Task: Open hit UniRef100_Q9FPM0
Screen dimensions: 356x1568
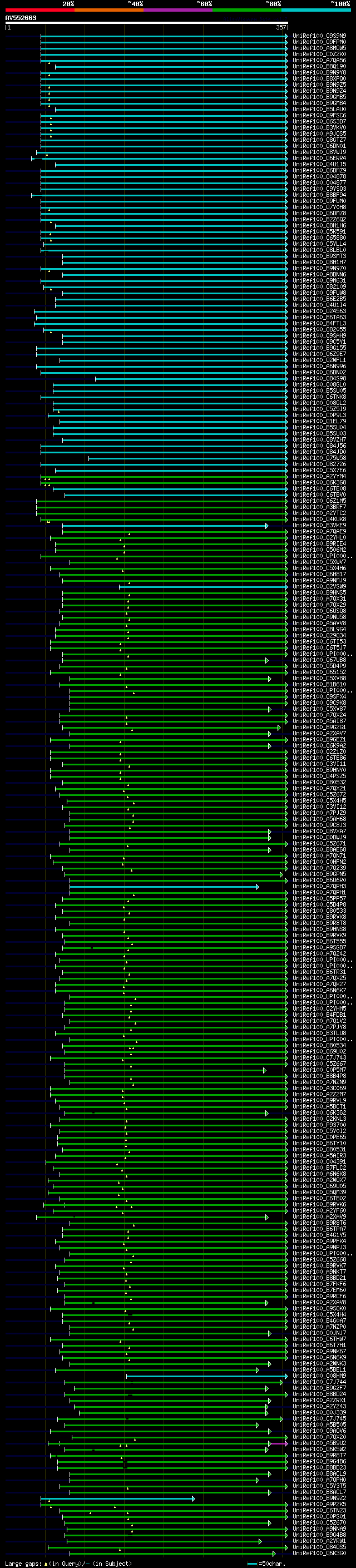Action: 319,42
